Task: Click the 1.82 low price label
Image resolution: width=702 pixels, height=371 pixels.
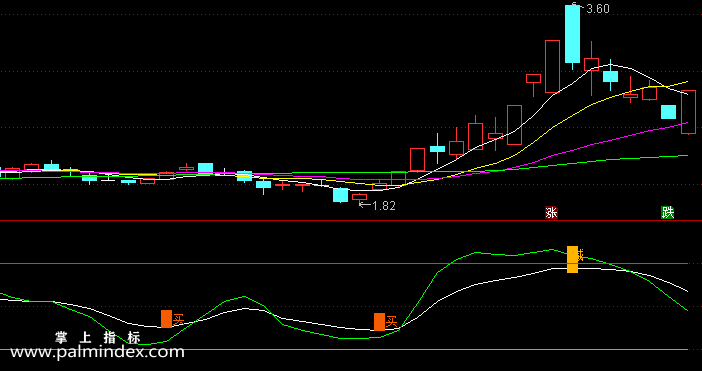Action: [384, 206]
